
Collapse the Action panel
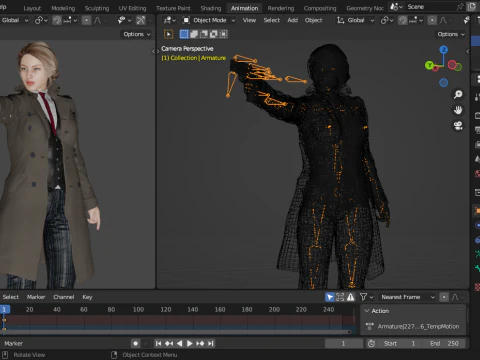pos(367,311)
